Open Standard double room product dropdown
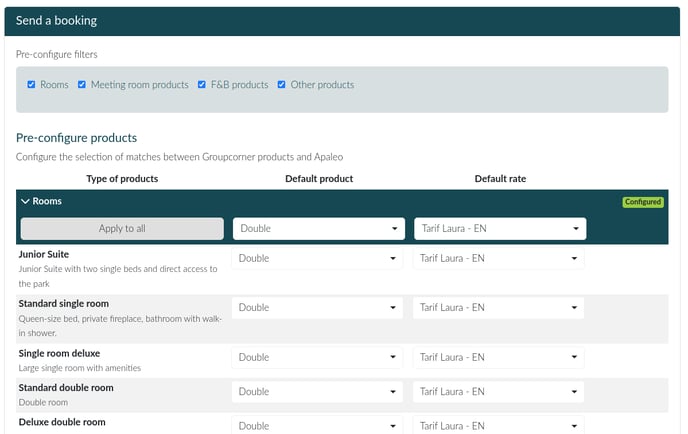 [x=317, y=391]
